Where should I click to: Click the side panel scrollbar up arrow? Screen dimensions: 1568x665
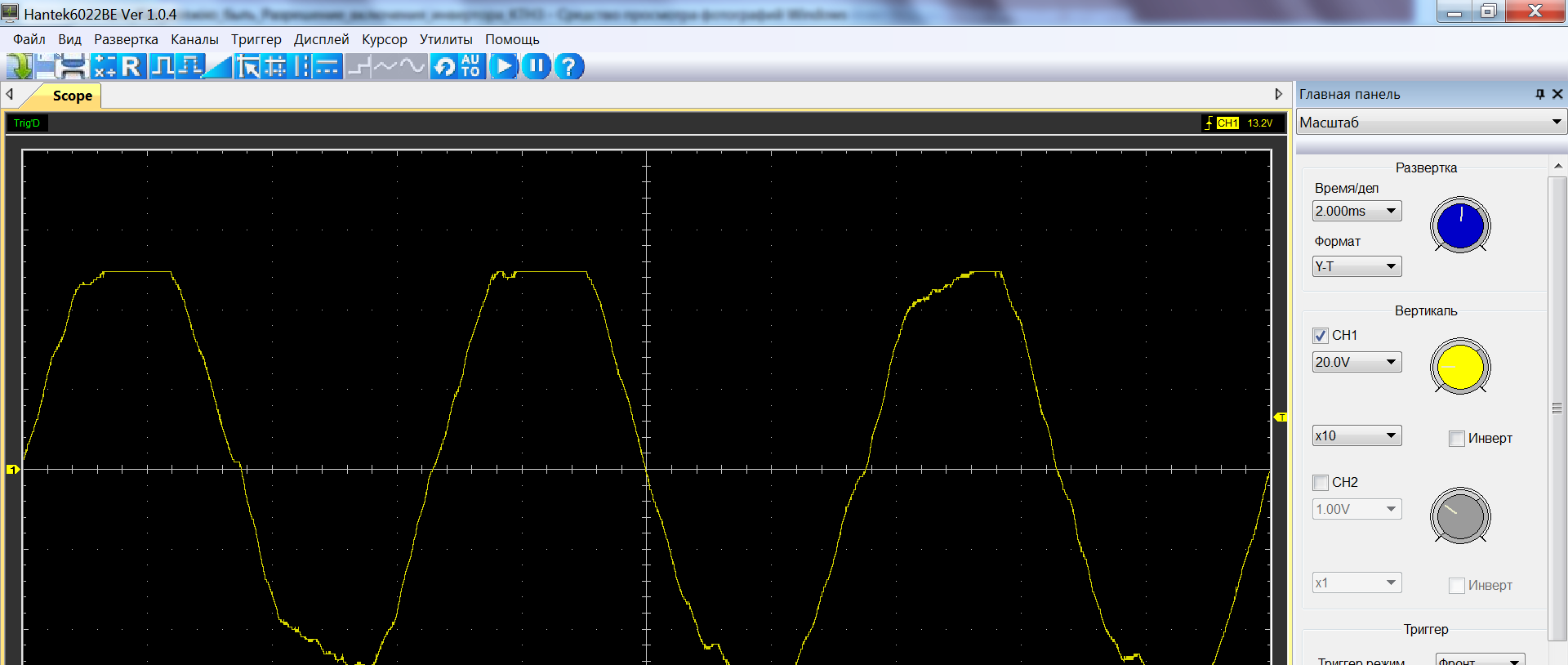[x=1557, y=166]
